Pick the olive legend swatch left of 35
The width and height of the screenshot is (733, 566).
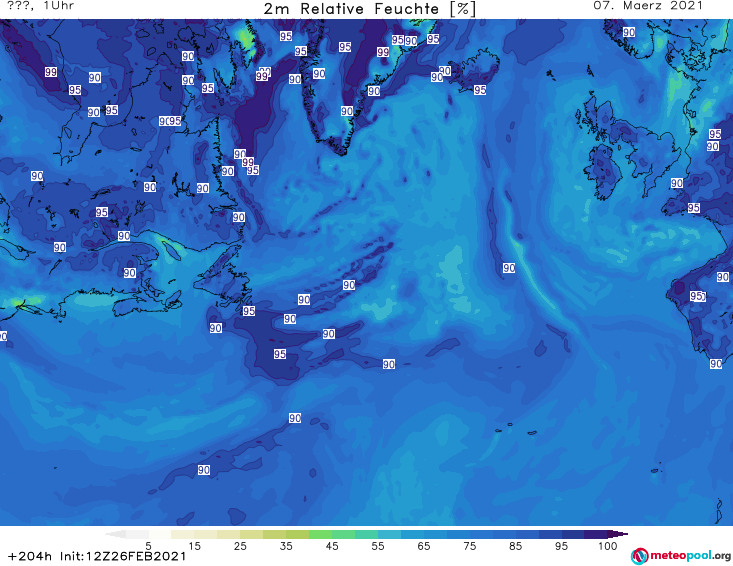click(274, 534)
